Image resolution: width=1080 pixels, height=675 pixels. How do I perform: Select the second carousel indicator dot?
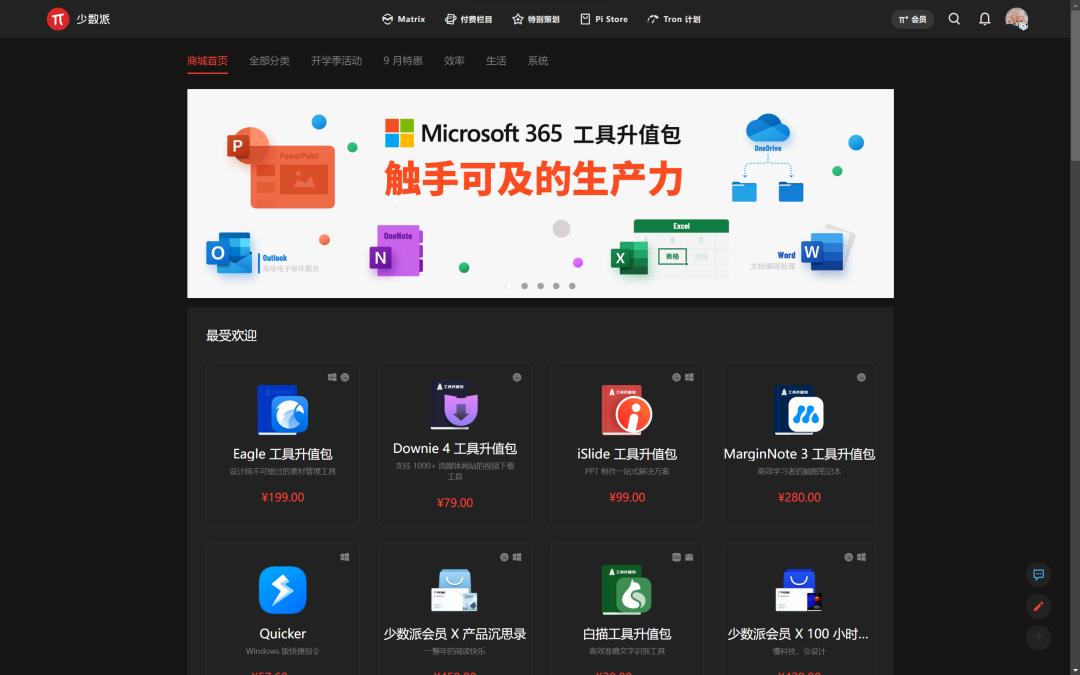click(x=524, y=285)
